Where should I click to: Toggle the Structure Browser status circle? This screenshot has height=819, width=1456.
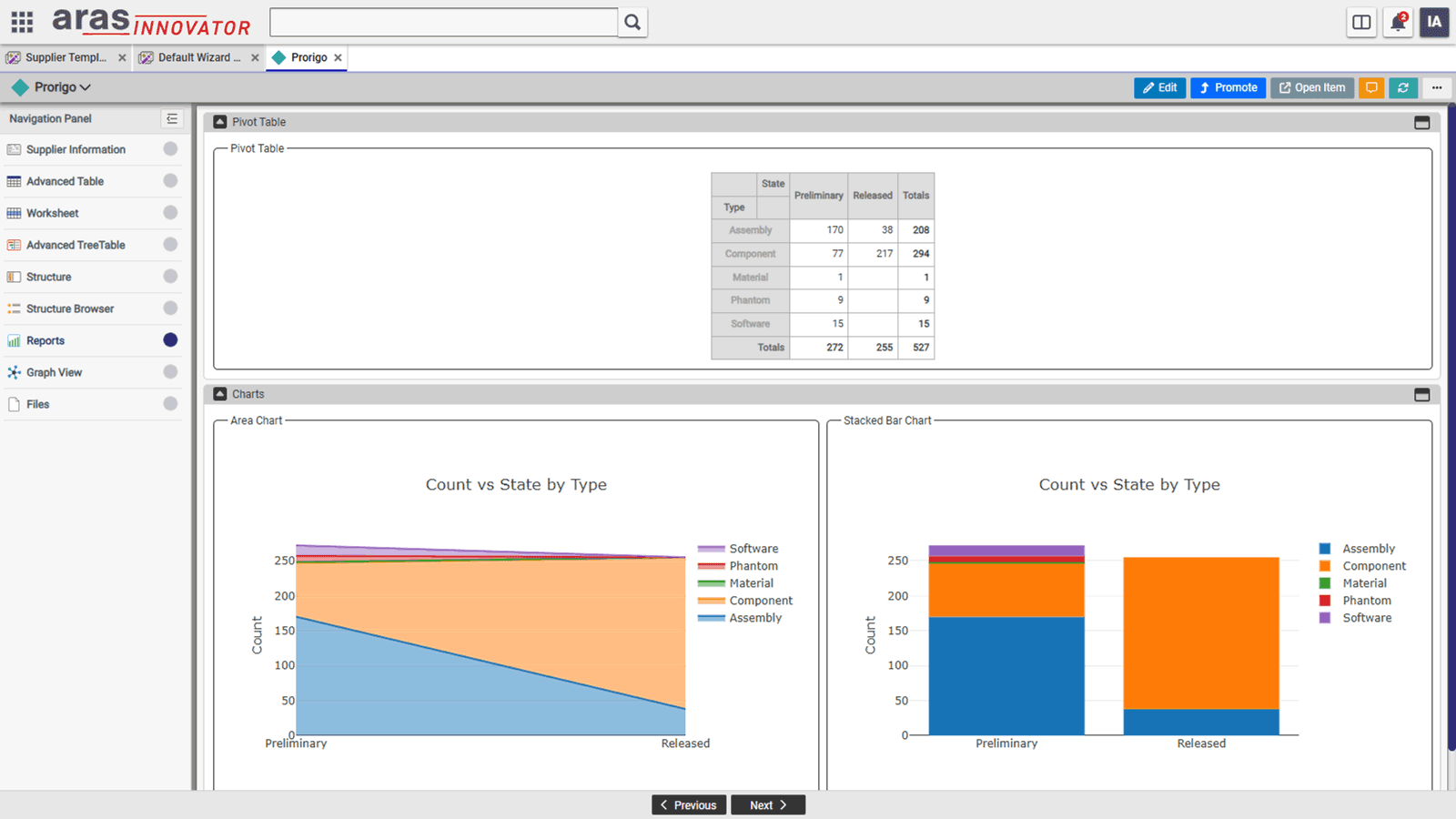[x=170, y=308]
